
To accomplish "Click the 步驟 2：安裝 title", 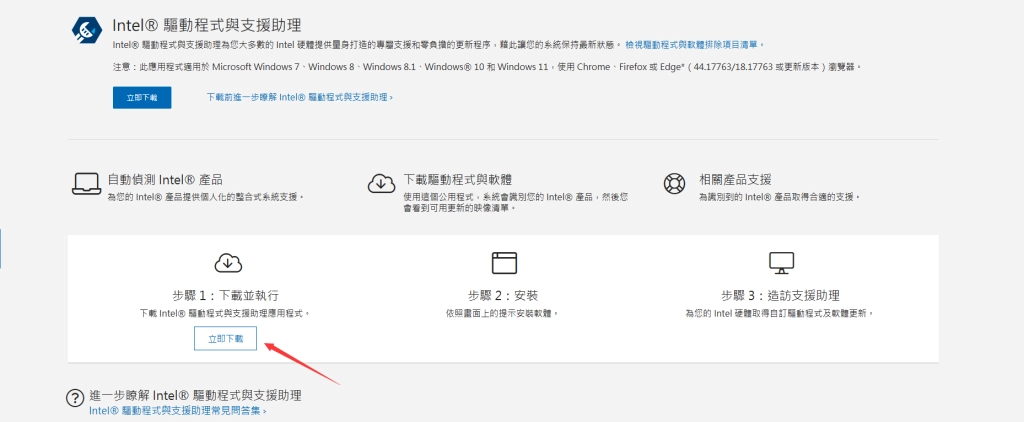I will 503,295.
